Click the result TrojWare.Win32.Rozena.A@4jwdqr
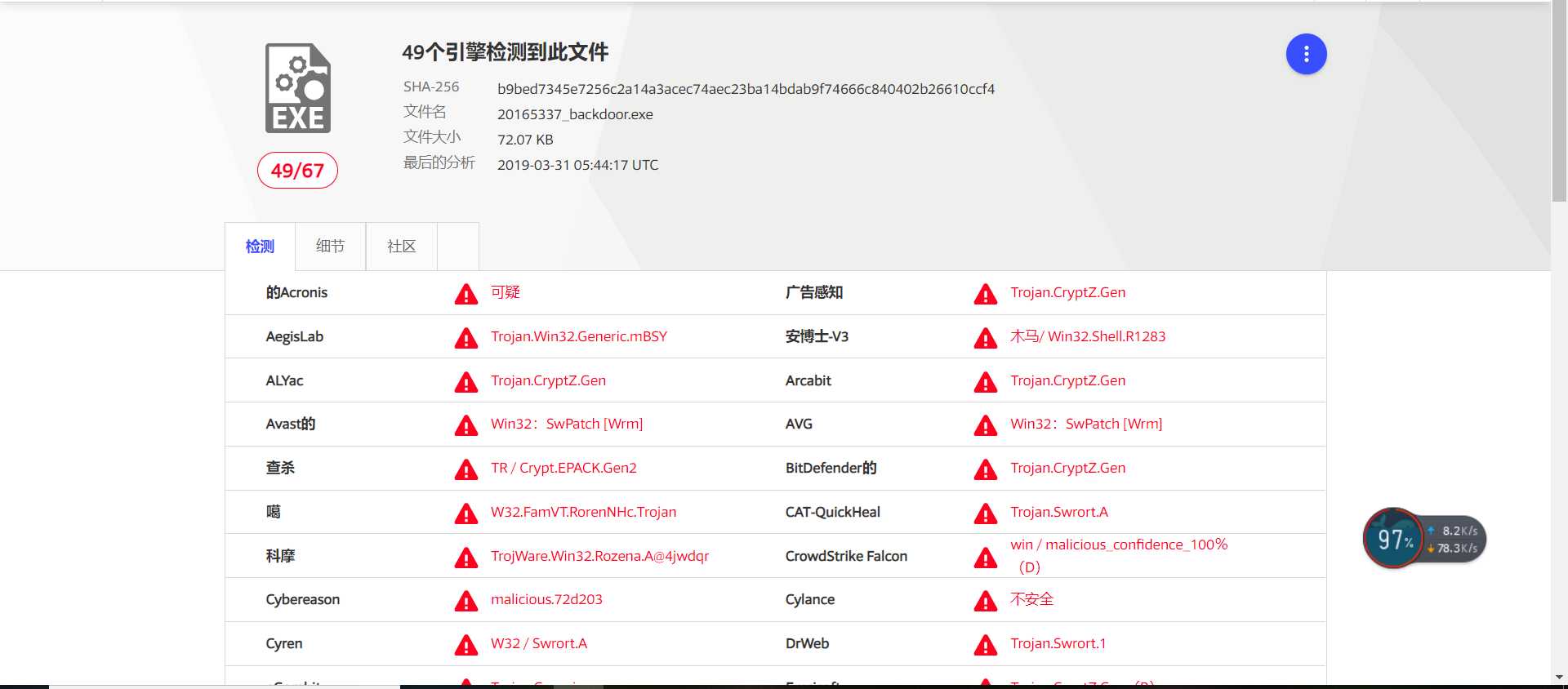1568x689 pixels. (x=599, y=556)
